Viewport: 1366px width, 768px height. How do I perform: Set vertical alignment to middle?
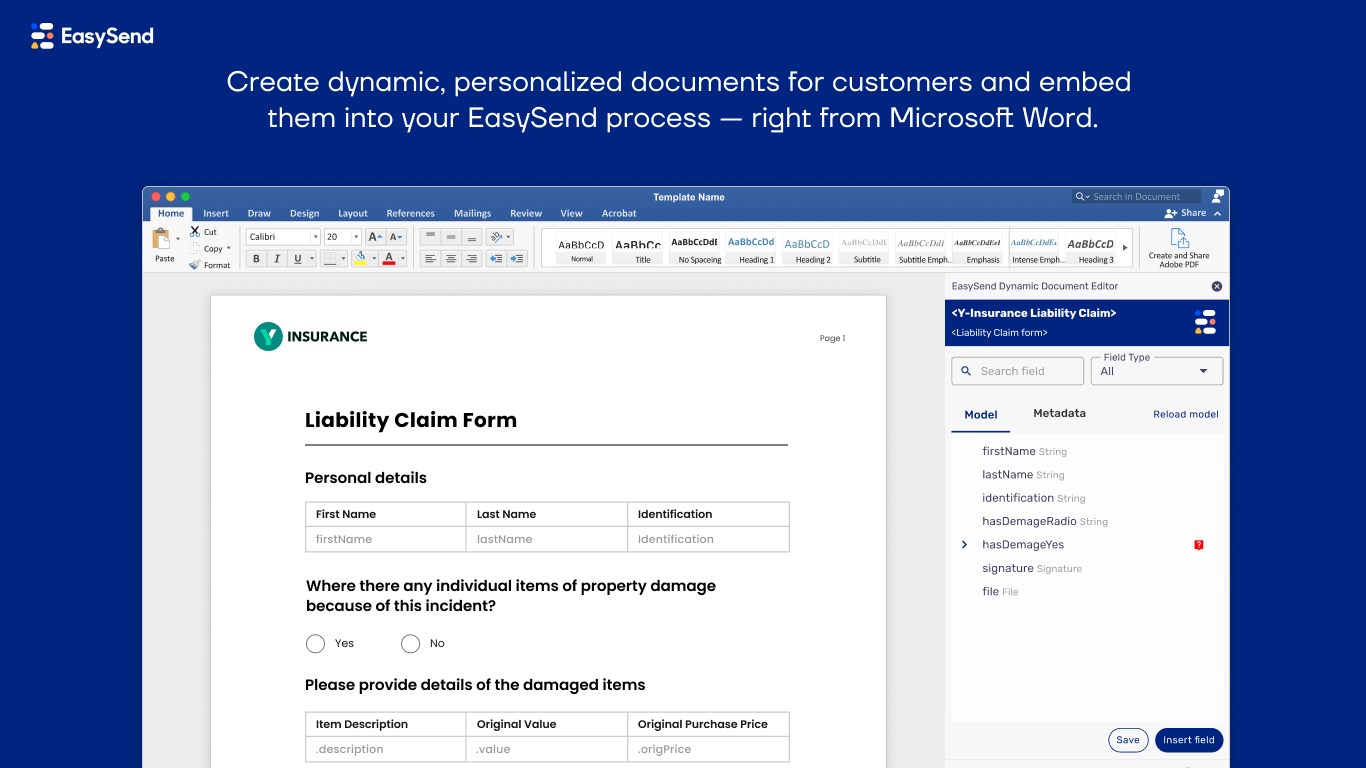[451, 237]
